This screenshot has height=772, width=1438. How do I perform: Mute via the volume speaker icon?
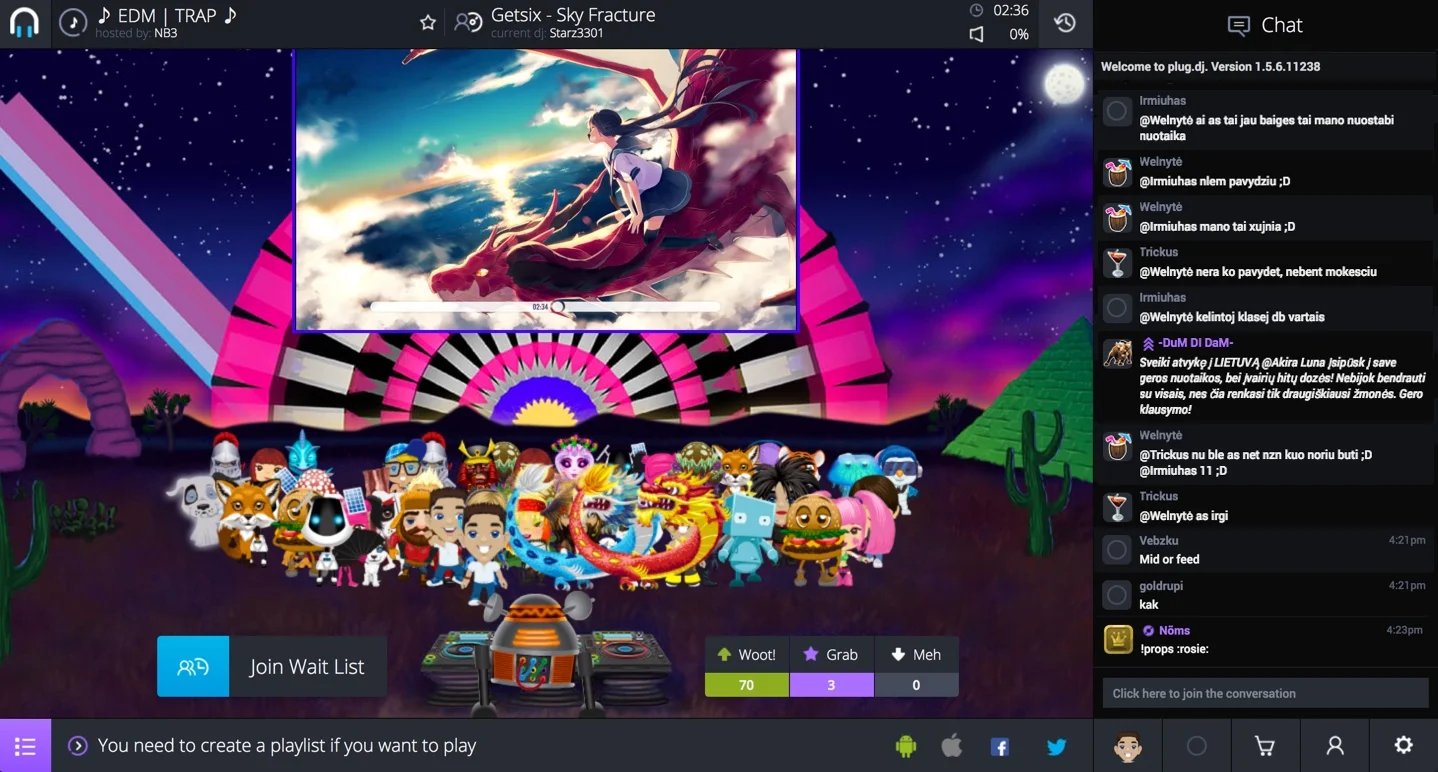977,34
